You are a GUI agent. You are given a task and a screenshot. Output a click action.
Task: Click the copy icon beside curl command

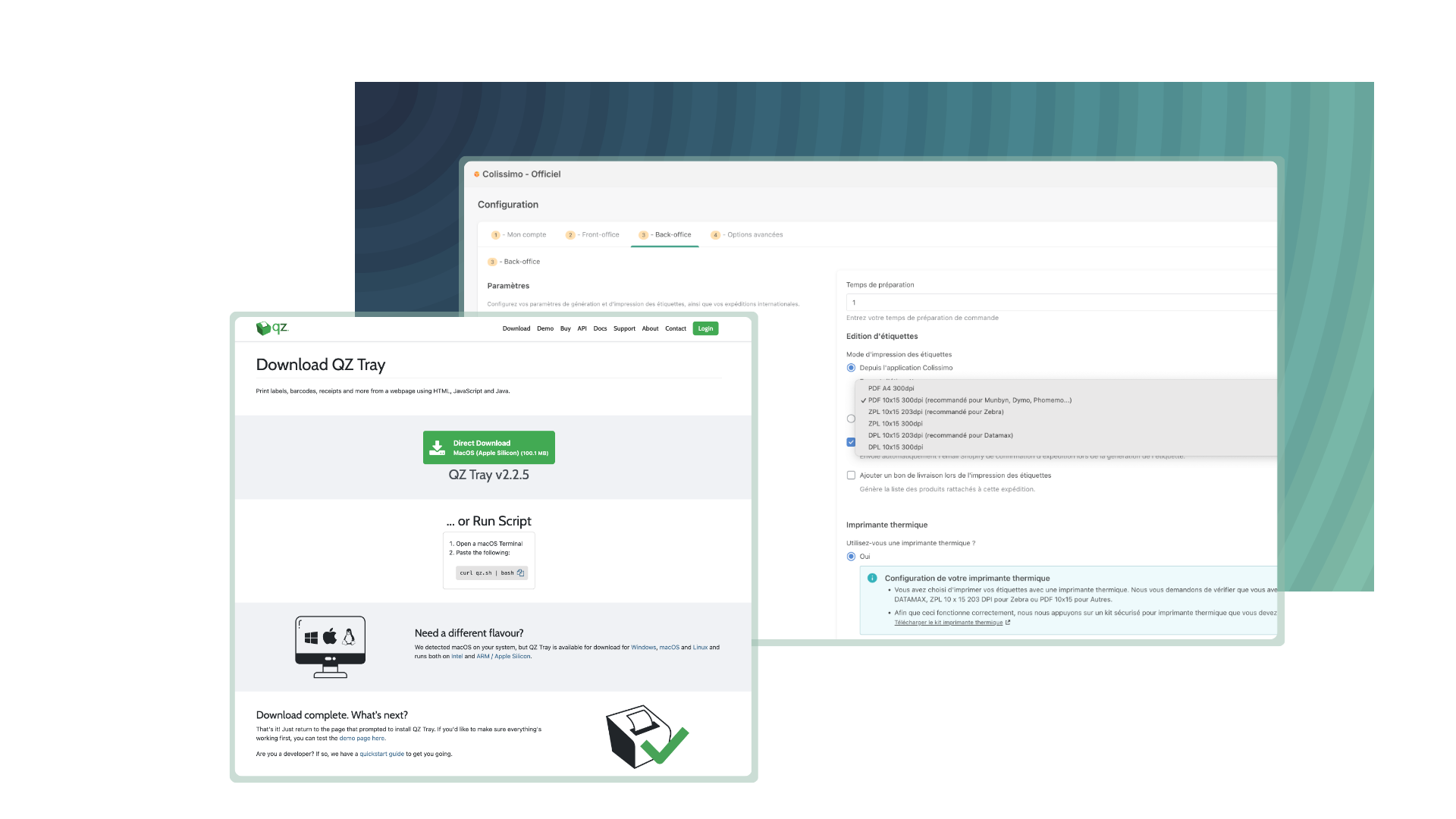point(520,573)
